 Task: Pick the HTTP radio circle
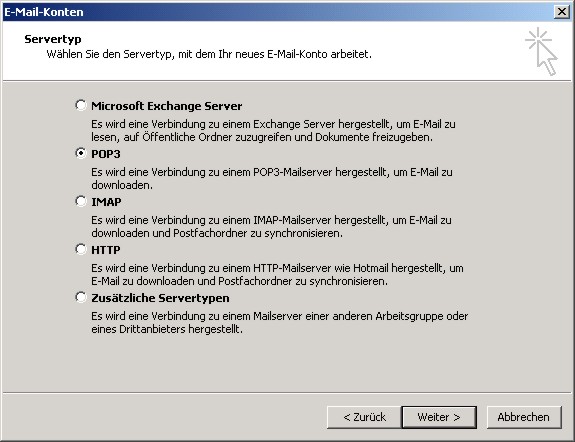pyautogui.click(x=81, y=249)
